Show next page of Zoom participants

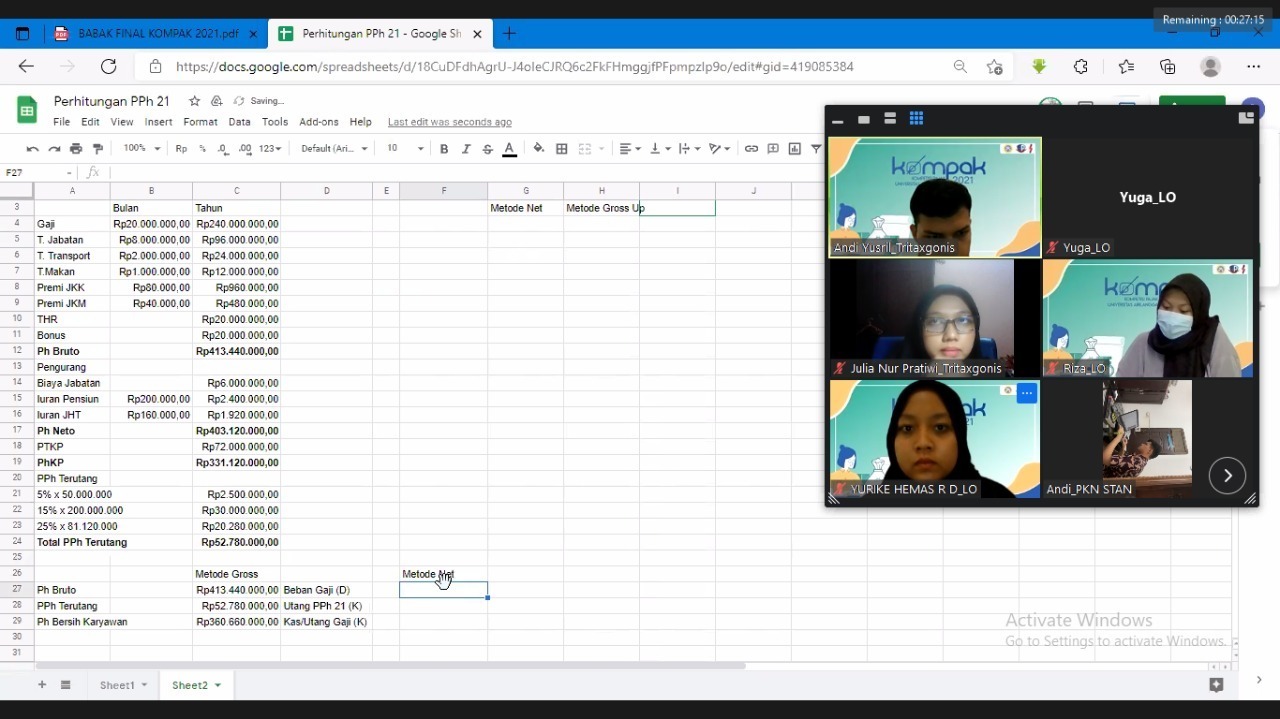coord(1227,475)
